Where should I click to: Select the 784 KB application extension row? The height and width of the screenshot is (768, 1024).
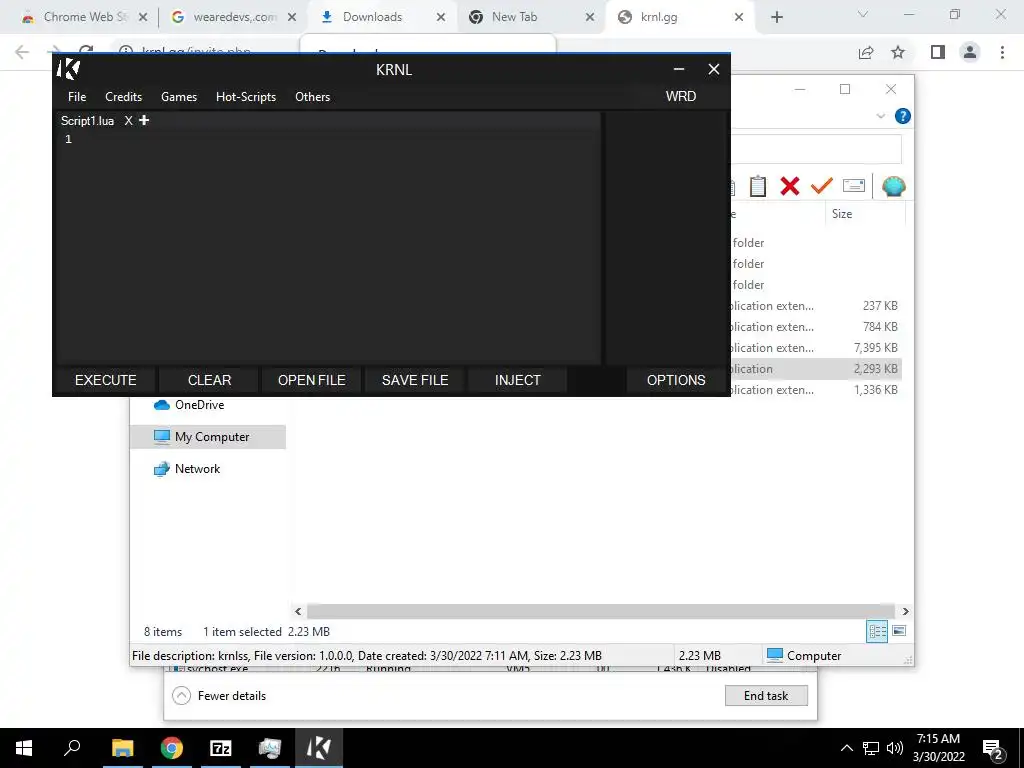pos(816,327)
